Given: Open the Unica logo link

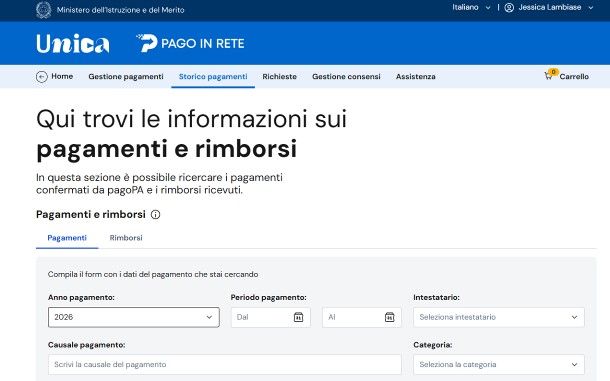Looking at the screenshot, I should (x=73, y=44).
